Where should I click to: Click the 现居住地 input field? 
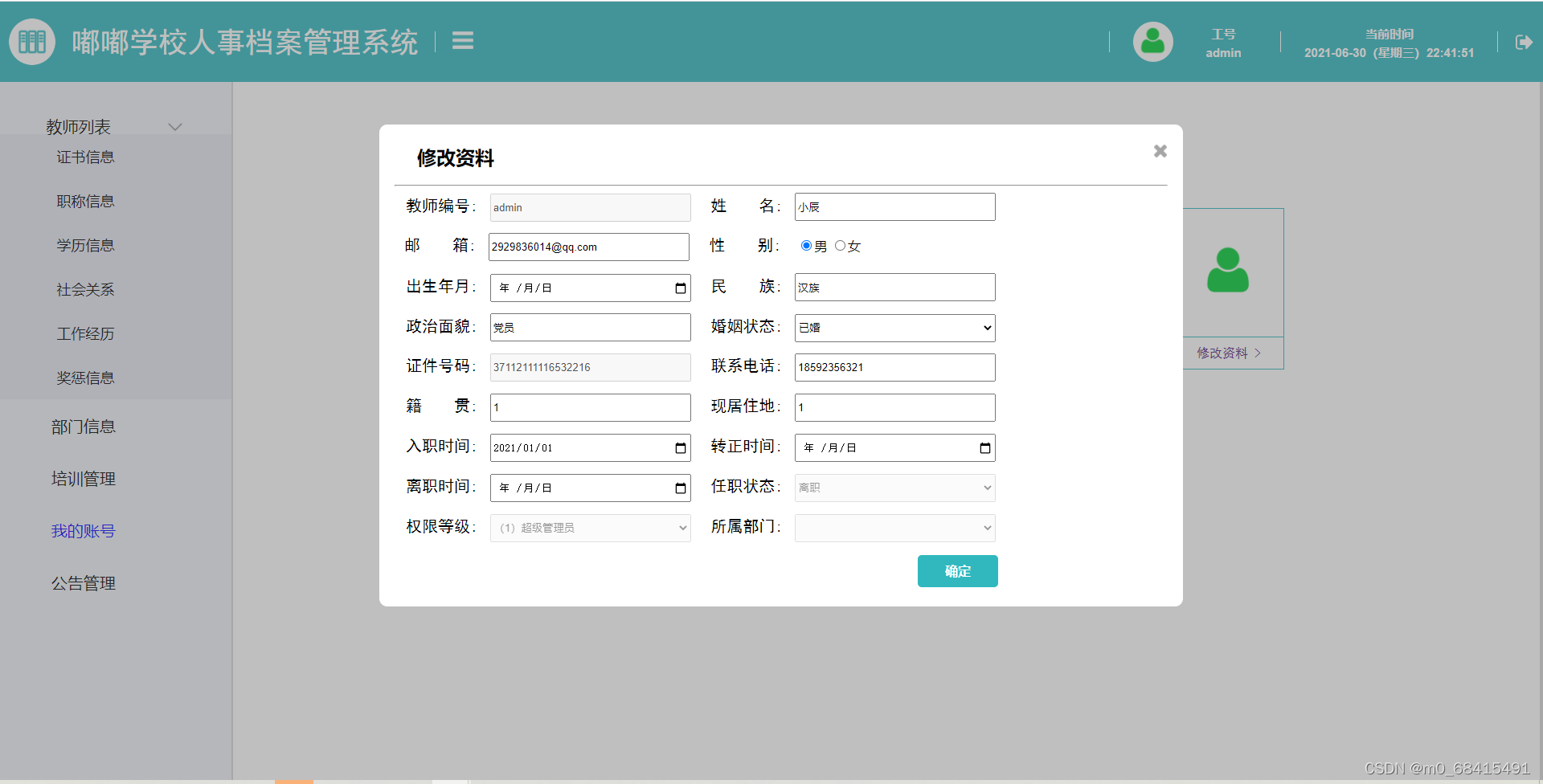pyautogui.click(x=894, y=407)
